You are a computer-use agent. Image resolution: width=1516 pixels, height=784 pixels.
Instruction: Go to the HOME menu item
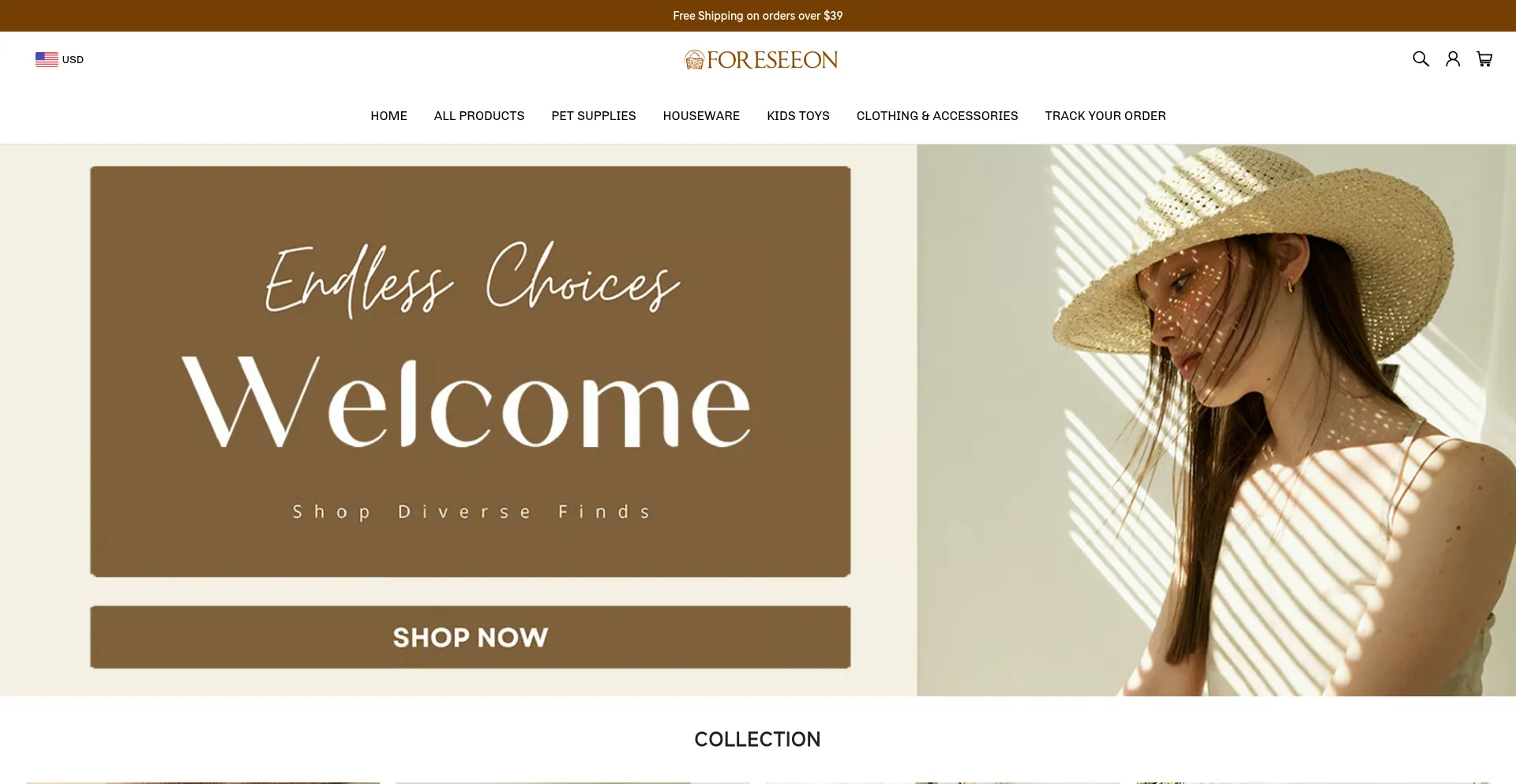click(x=388, y=116)
